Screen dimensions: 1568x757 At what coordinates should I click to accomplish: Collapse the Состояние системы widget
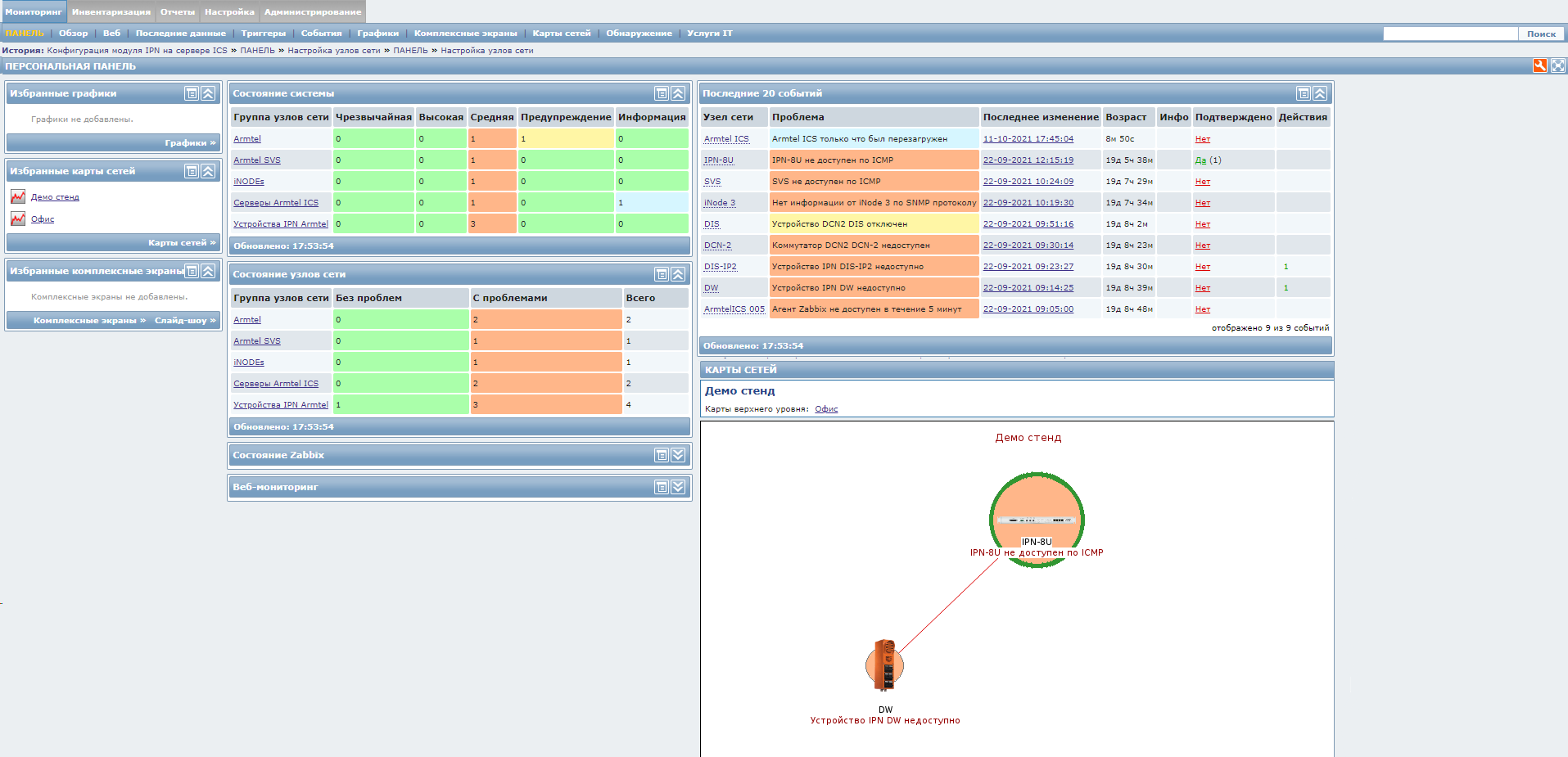(678, 93)
